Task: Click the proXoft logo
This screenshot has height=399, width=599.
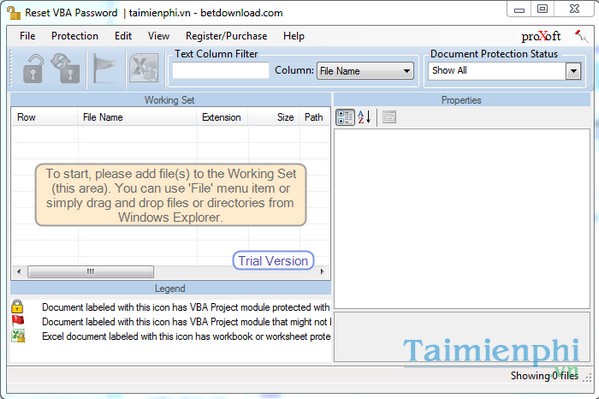Action: (541, 36)
